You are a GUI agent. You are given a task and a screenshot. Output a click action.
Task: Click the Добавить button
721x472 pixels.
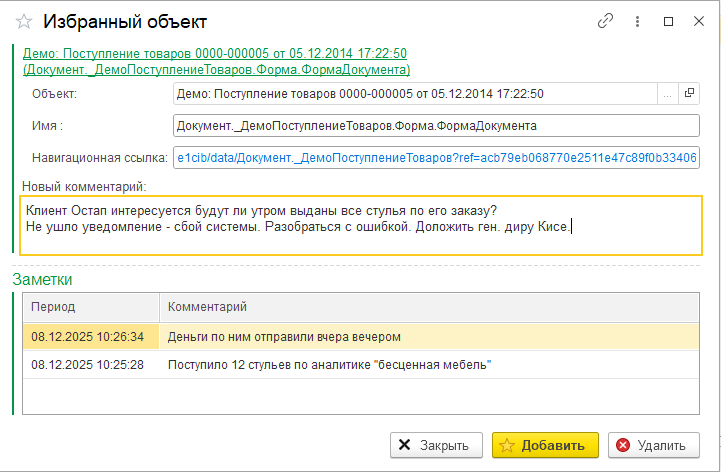tap(545, 445)
